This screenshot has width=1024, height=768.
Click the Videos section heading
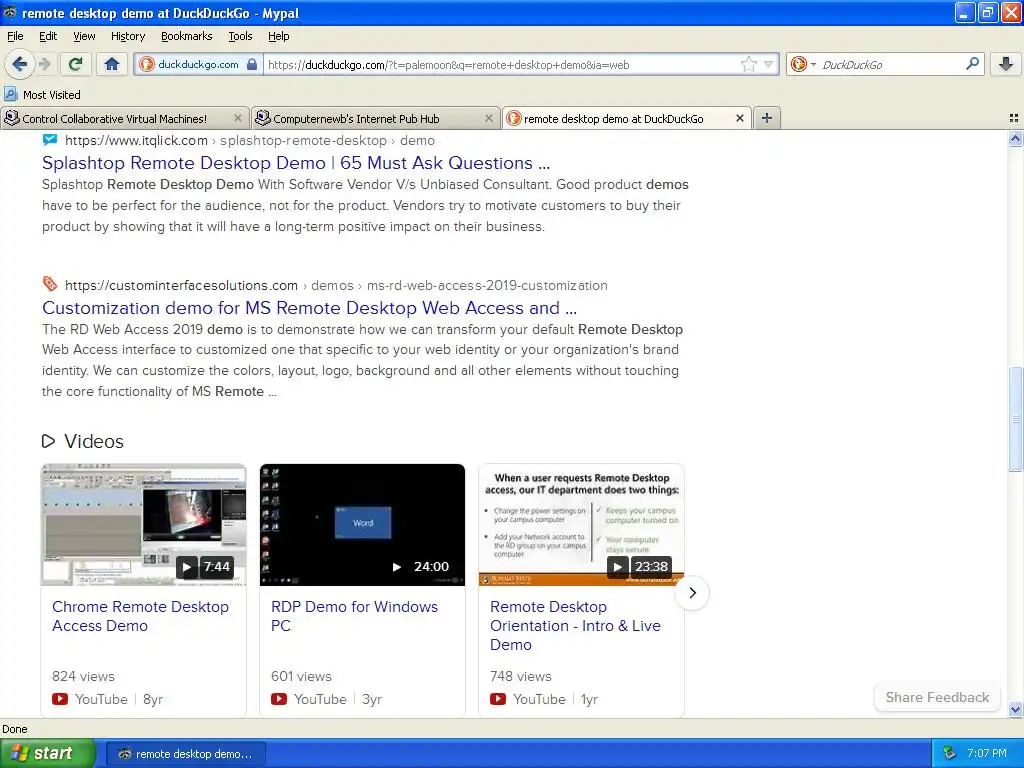click(93, 441)
